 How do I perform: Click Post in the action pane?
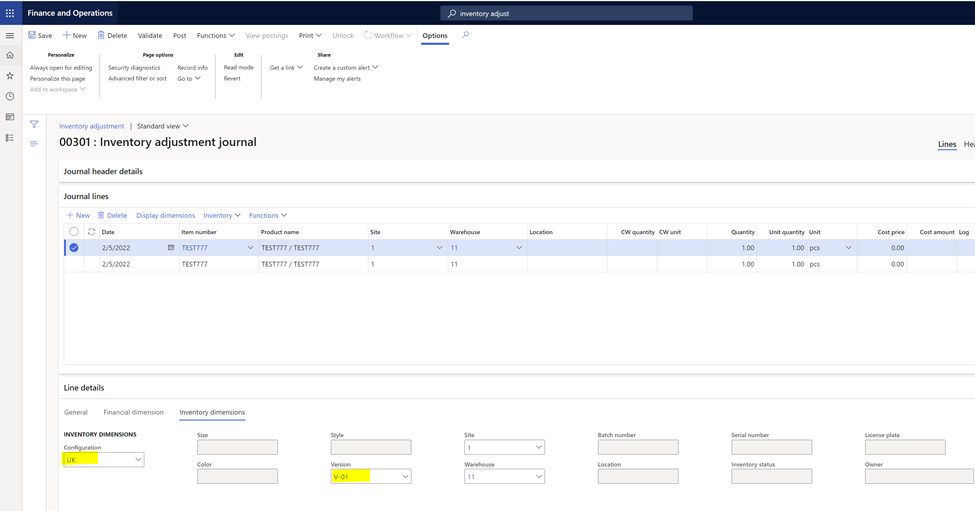(x=180, y=35)
